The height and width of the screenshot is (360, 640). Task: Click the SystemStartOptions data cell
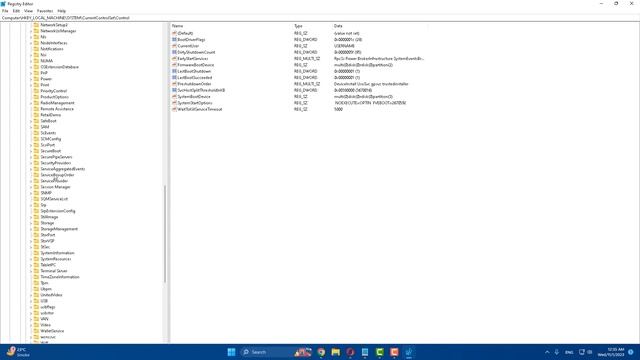pos(370,103)
